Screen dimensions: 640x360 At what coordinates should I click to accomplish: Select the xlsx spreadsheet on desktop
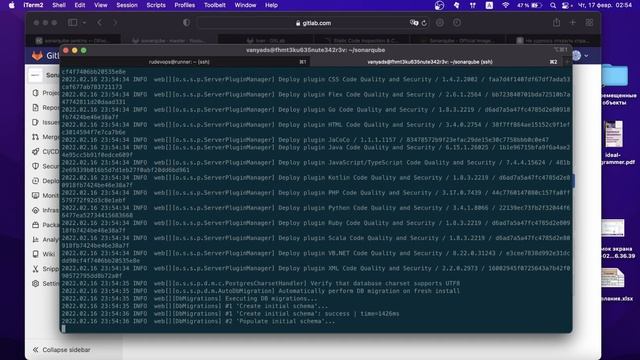tap(613, 278)
